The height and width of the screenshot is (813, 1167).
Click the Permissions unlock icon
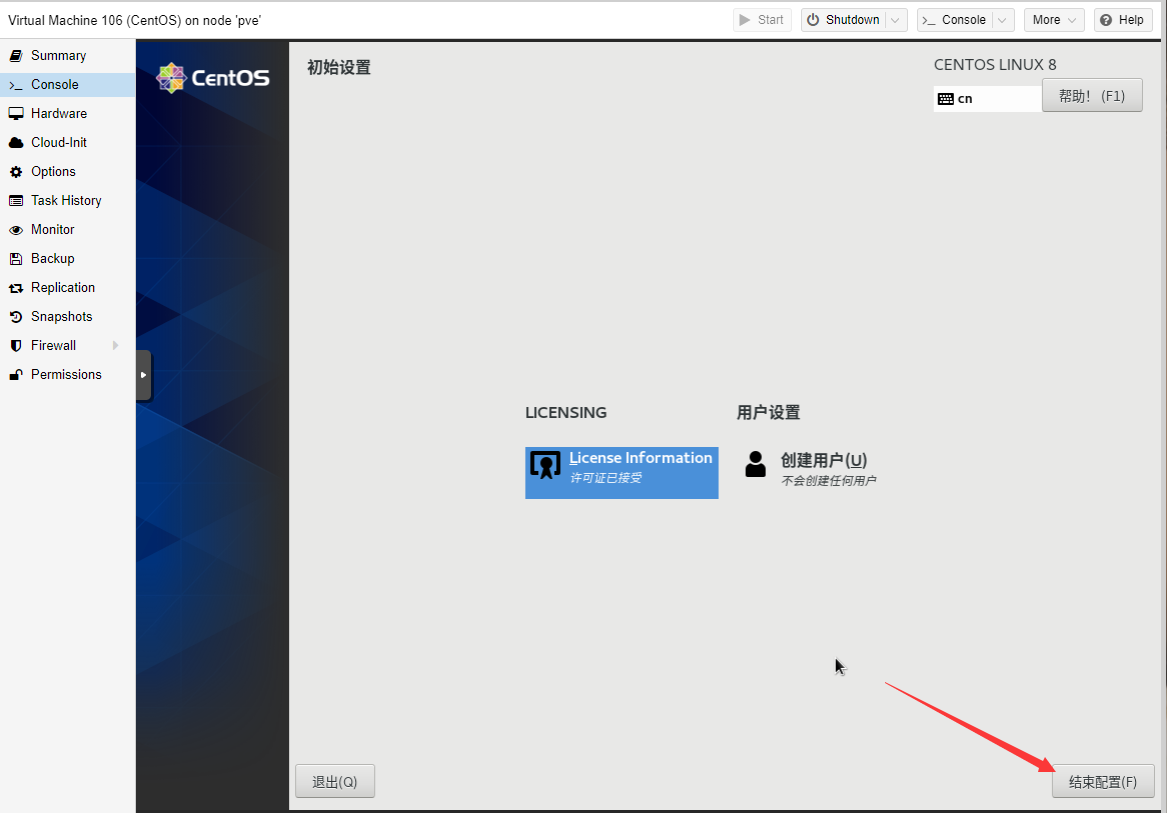(x=16, y=375)
